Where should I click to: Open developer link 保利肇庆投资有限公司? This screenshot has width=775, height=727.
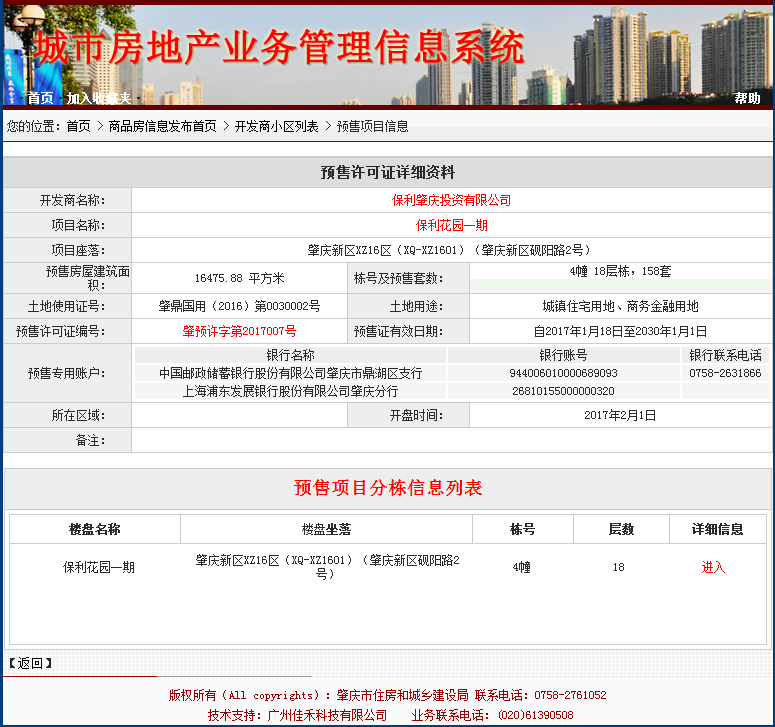point(451,200)
